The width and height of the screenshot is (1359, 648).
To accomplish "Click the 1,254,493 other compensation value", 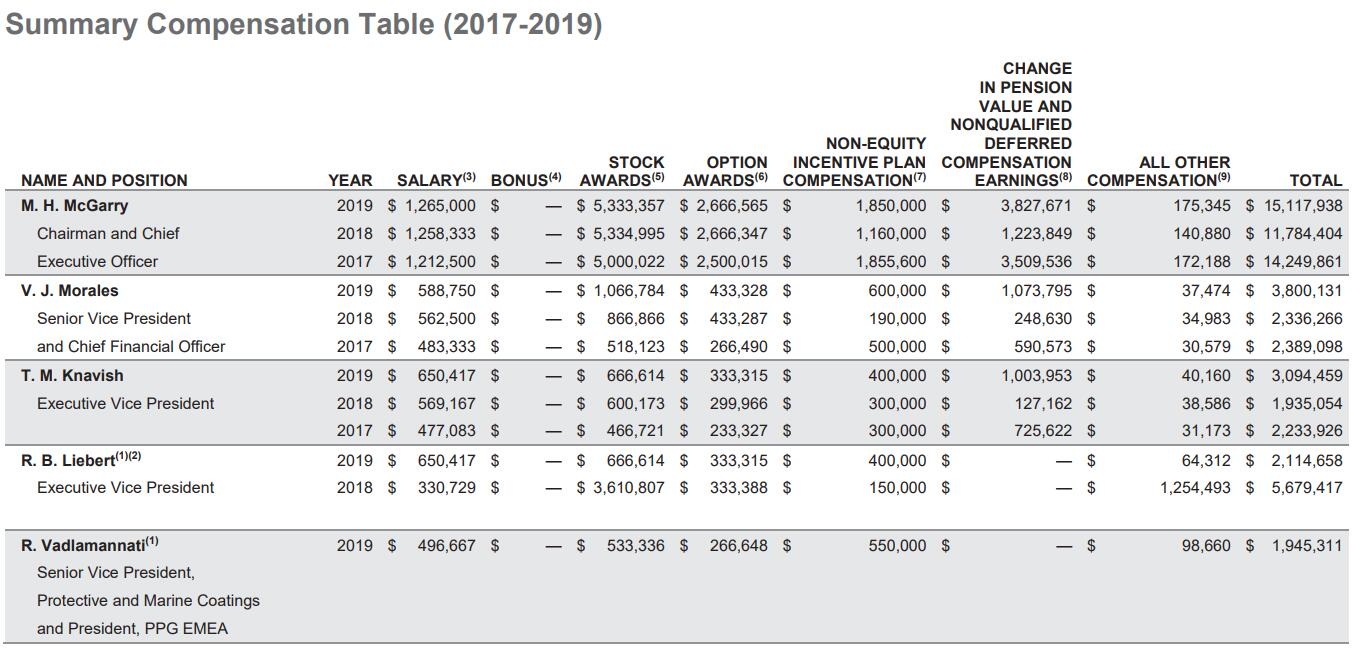I will pyautogui.click(x=1195, y=487).
